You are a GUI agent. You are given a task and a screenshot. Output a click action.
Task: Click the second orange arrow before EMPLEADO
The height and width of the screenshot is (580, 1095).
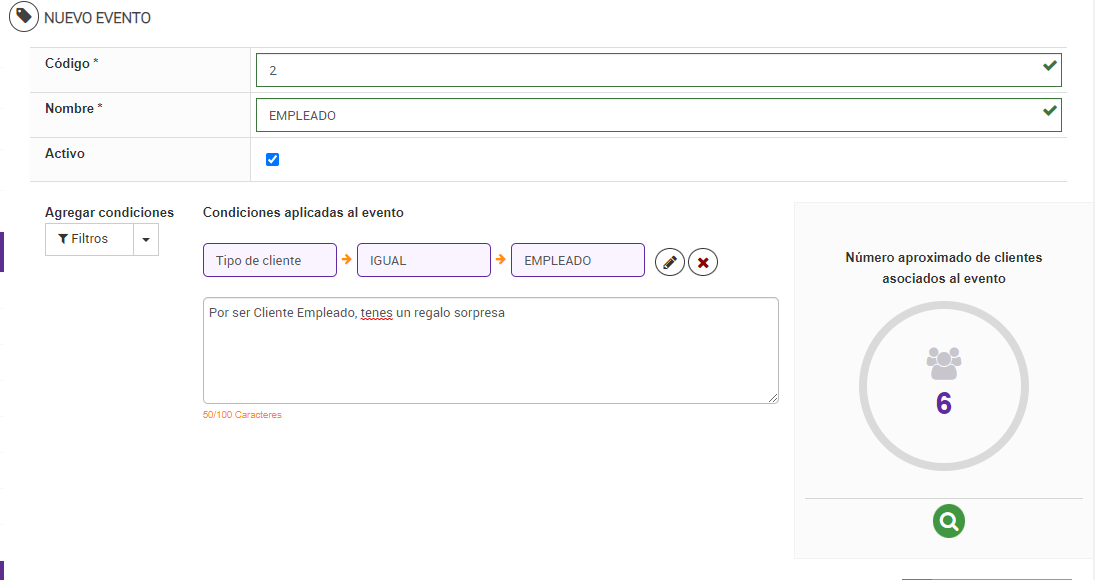point(501,260)
